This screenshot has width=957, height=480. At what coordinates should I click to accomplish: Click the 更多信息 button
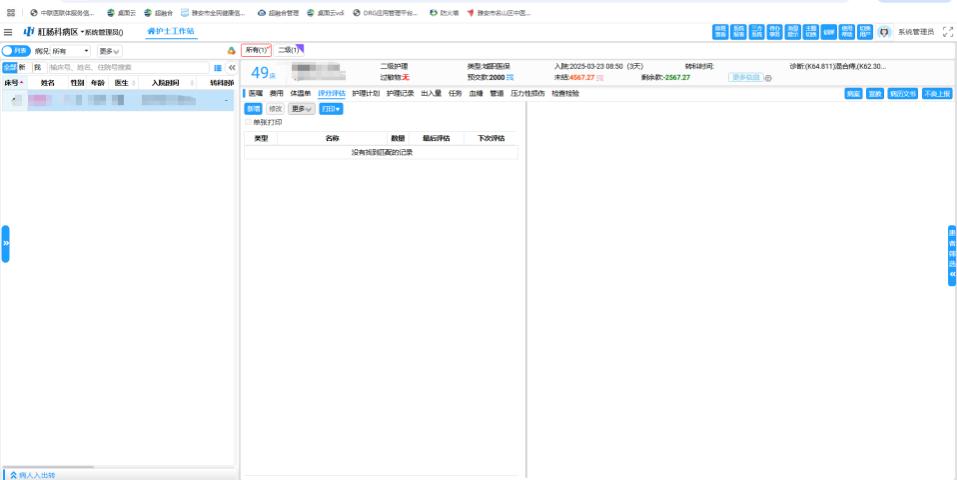pos(746,78)
